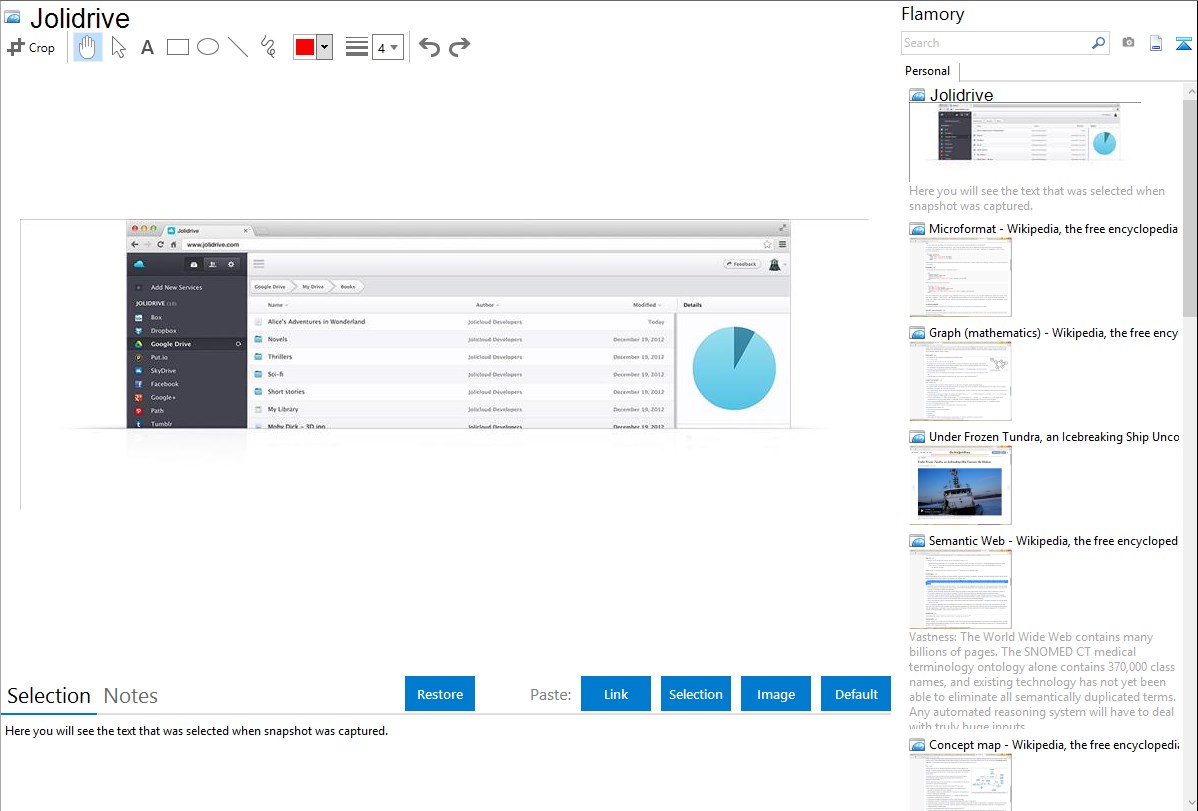Open Graph (mathematics) snapshot thumbnail
The height and width of the screenshot is (811, 1198).
point(960,381)
